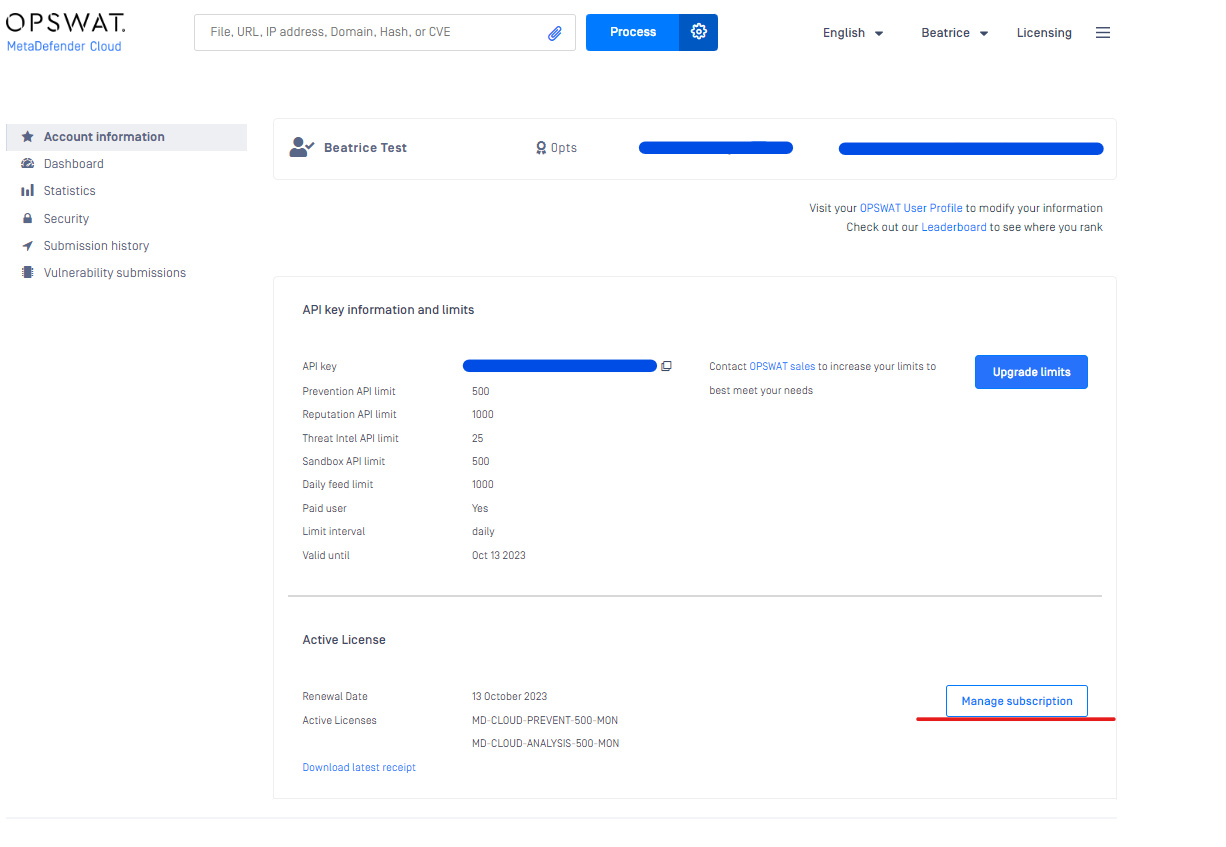Click the Reputation API limit label
Viewport: 1226px width, 847px height.
(349, 414)
